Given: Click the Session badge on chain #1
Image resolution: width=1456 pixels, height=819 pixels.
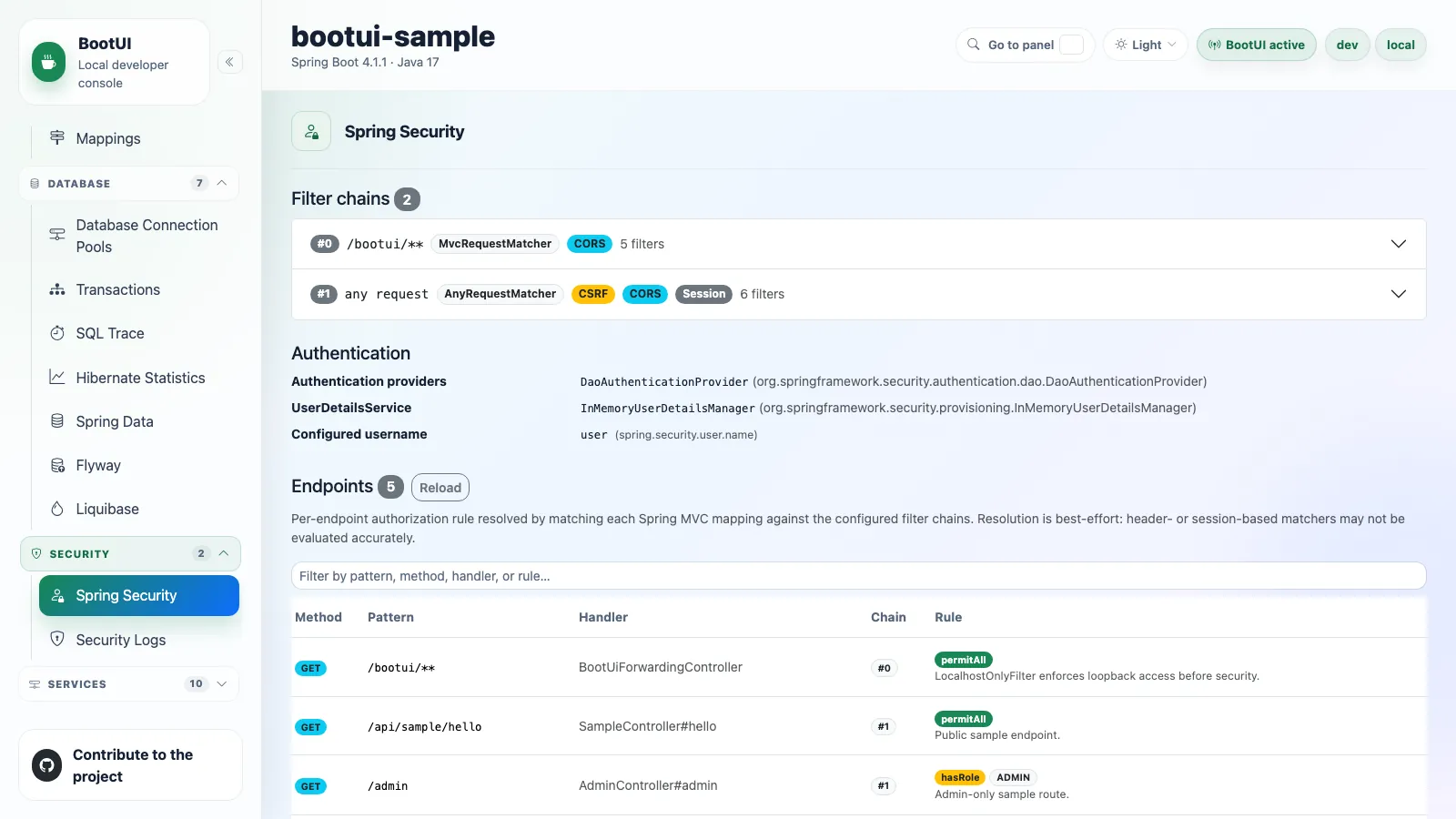Looking at the screenshot, I should (x=703, y=294).
